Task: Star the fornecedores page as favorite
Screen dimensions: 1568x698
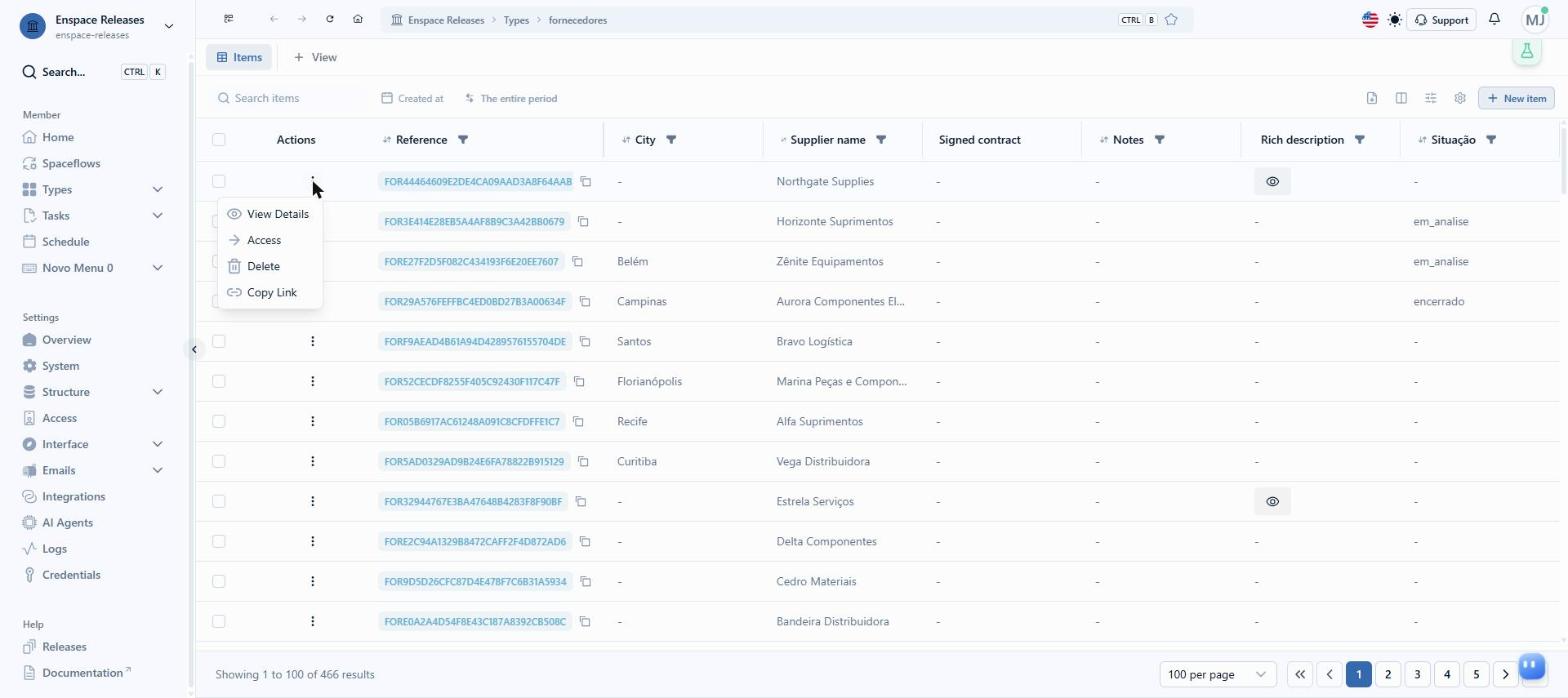Action: (1171, 20)
